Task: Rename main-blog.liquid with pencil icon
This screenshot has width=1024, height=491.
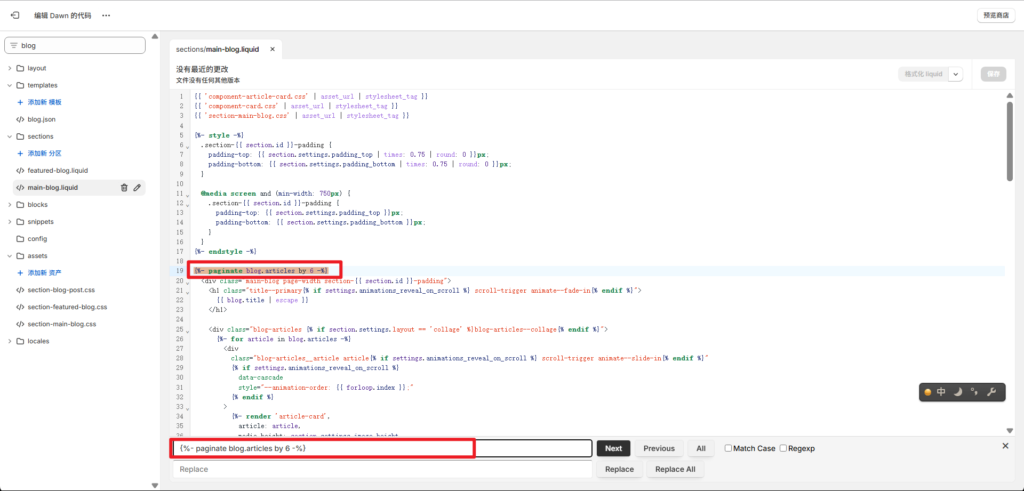Action: [x=137, y=187]
